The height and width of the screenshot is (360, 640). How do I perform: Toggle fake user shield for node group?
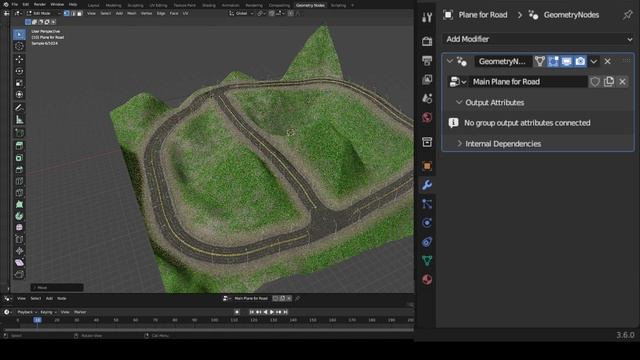click(595, 82)
